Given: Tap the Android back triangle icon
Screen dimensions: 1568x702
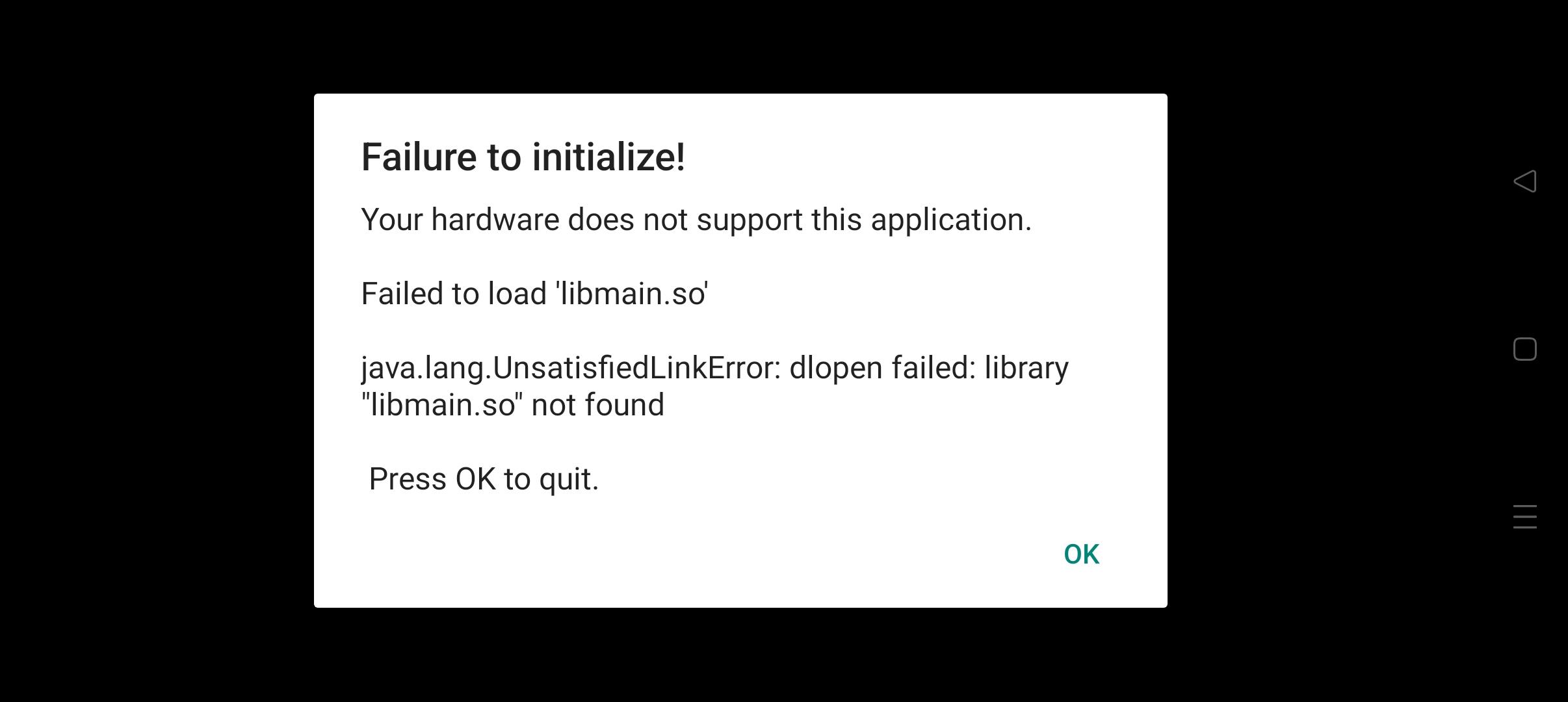Looking at the screenshot, I should pyautogui.click(x=1524, y=181).
